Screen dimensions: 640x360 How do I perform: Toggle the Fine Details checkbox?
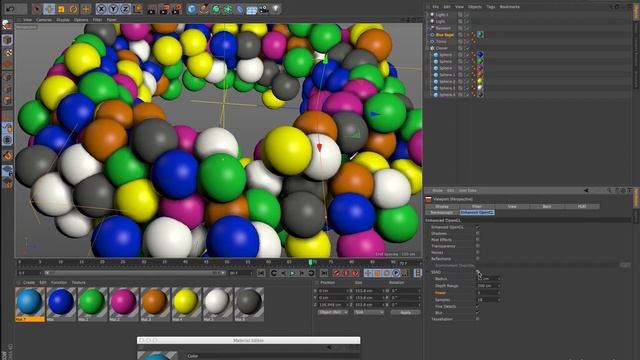point(477,306)
